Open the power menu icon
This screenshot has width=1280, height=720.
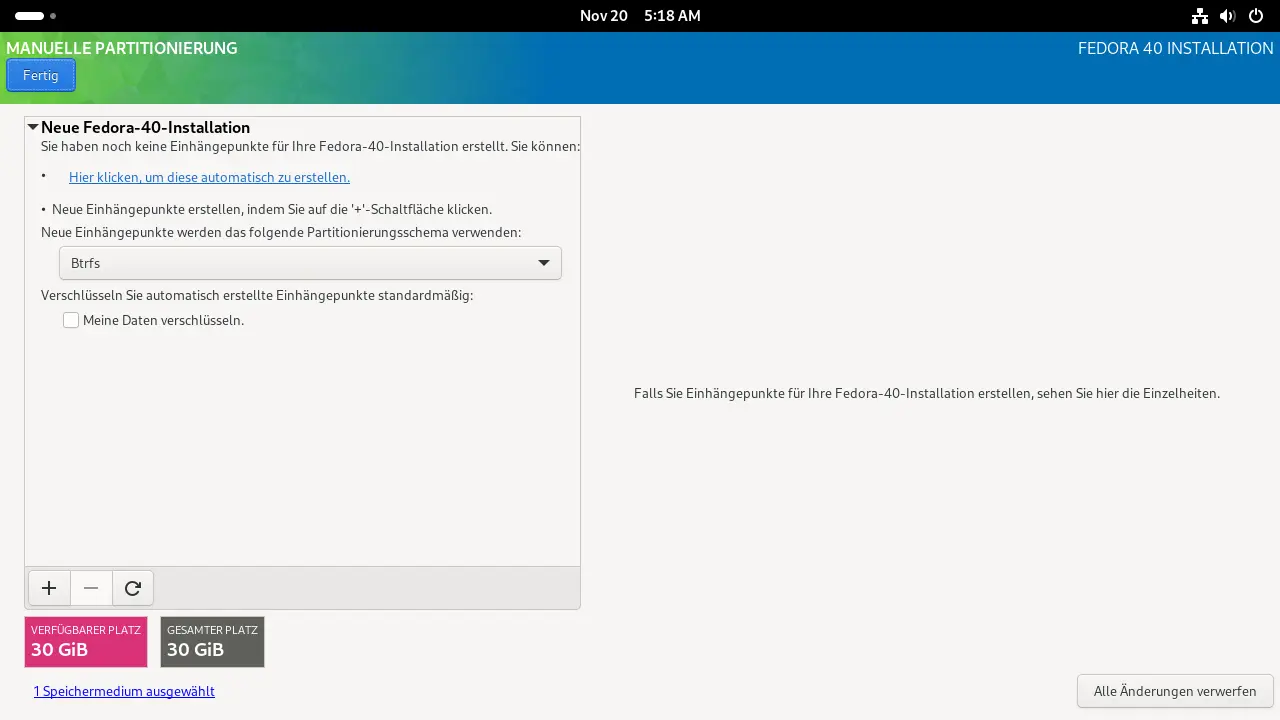1256,16
